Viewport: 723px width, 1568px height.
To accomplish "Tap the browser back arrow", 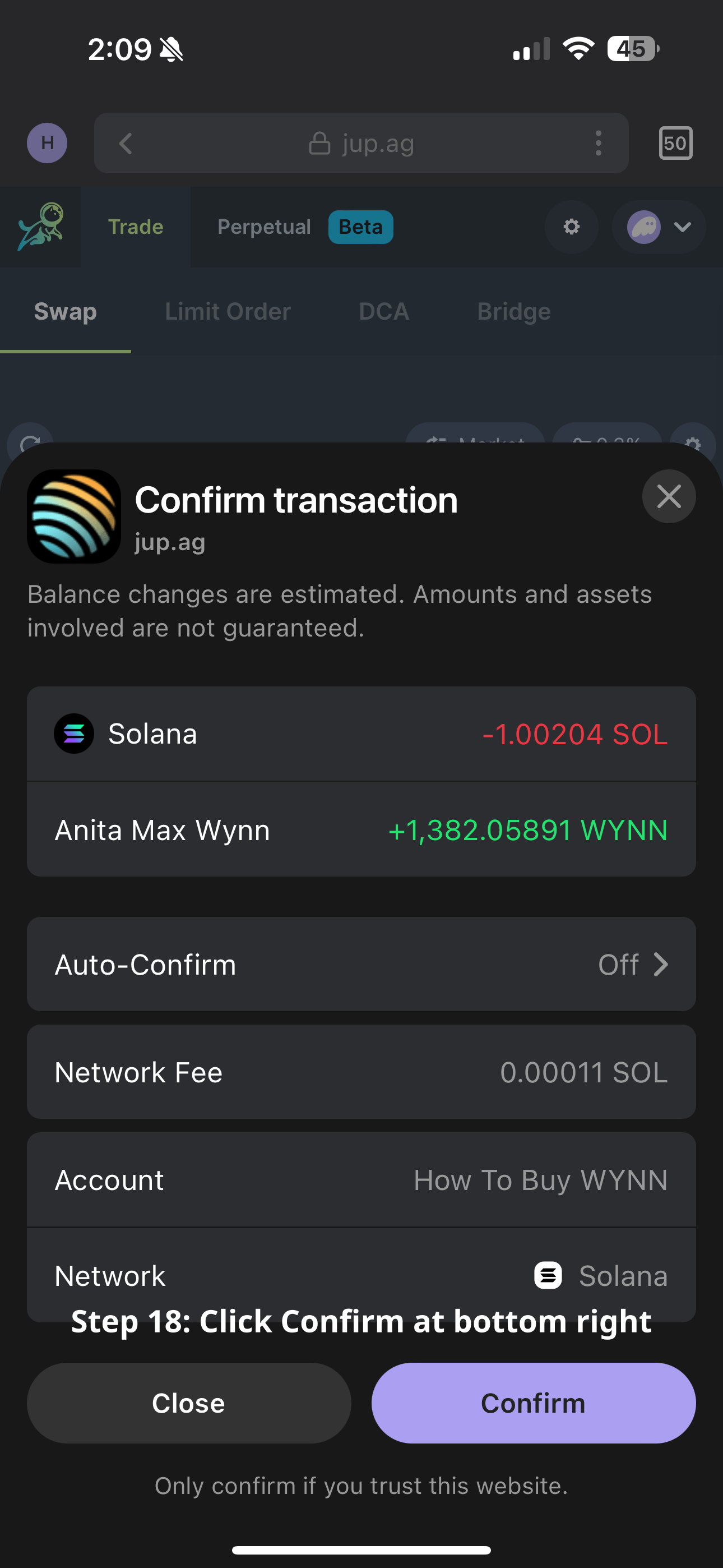I will (x=126, y=144).
